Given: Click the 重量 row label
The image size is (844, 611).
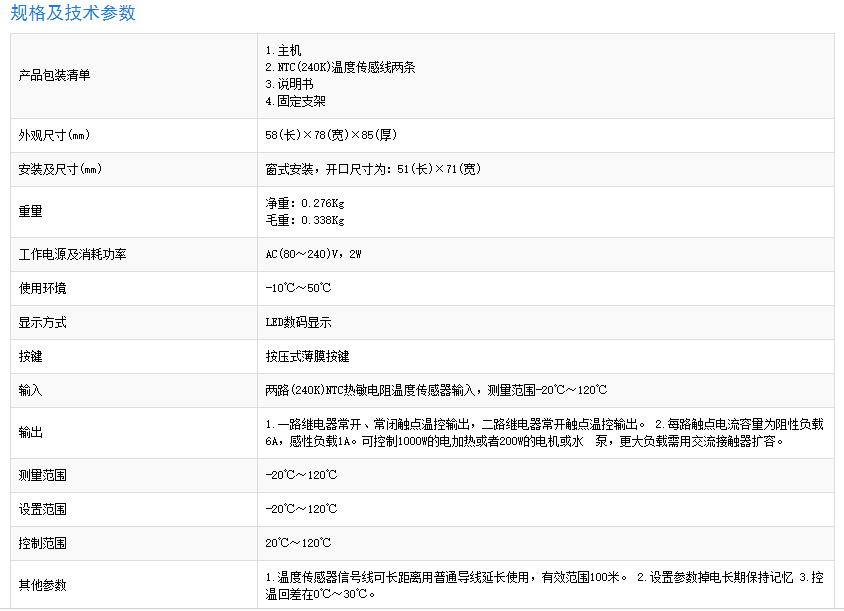Looking at the screenshot, I should [31, 212].
